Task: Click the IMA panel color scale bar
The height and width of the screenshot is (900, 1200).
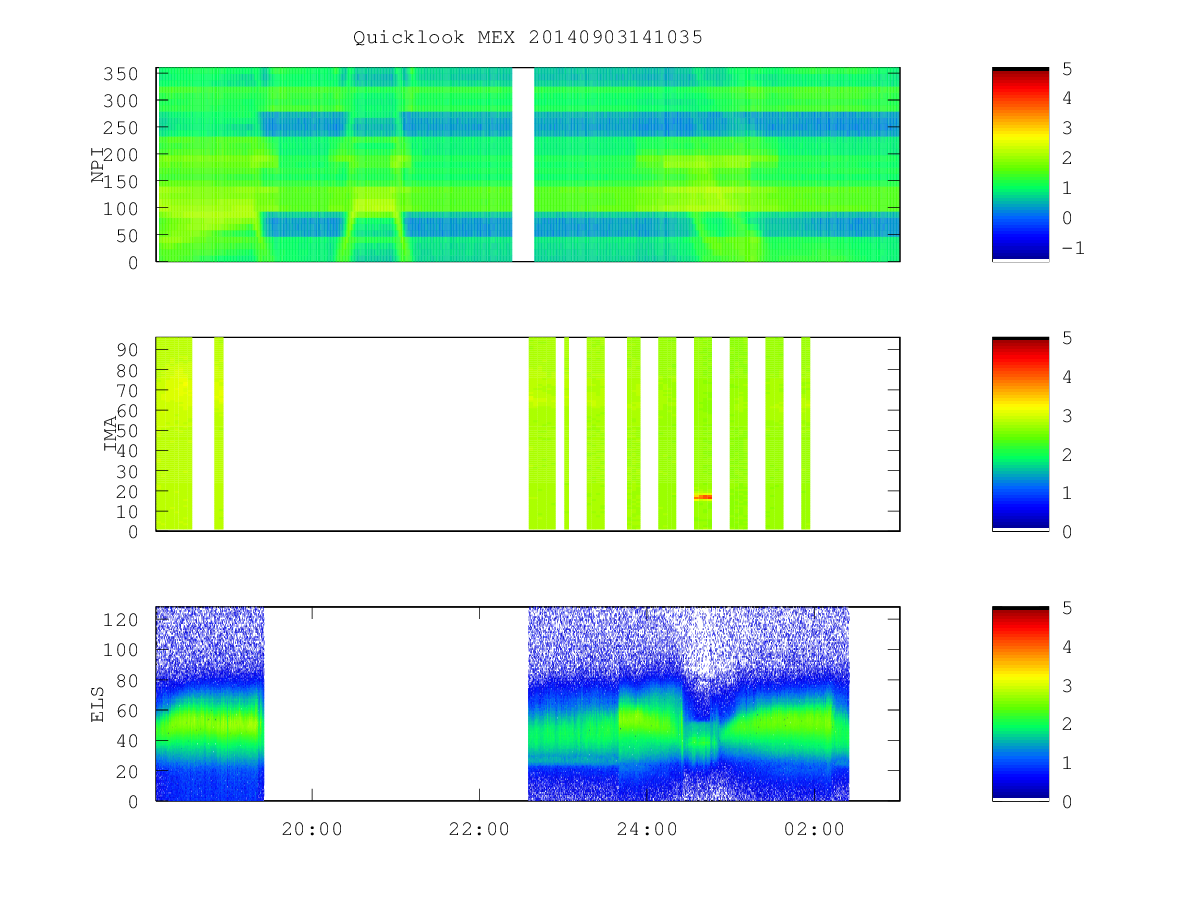Action: tap(1020, 433)
